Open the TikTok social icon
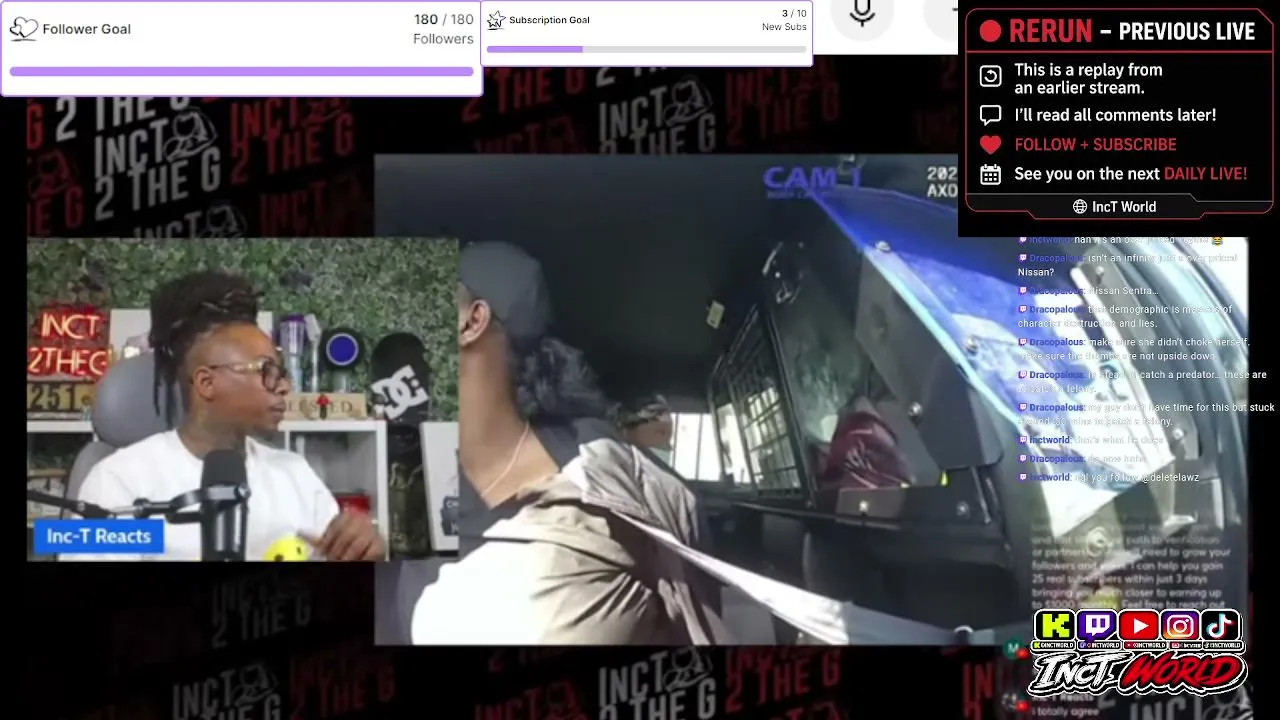Viewport: 1280px width, 720px height. [1221, 626]
